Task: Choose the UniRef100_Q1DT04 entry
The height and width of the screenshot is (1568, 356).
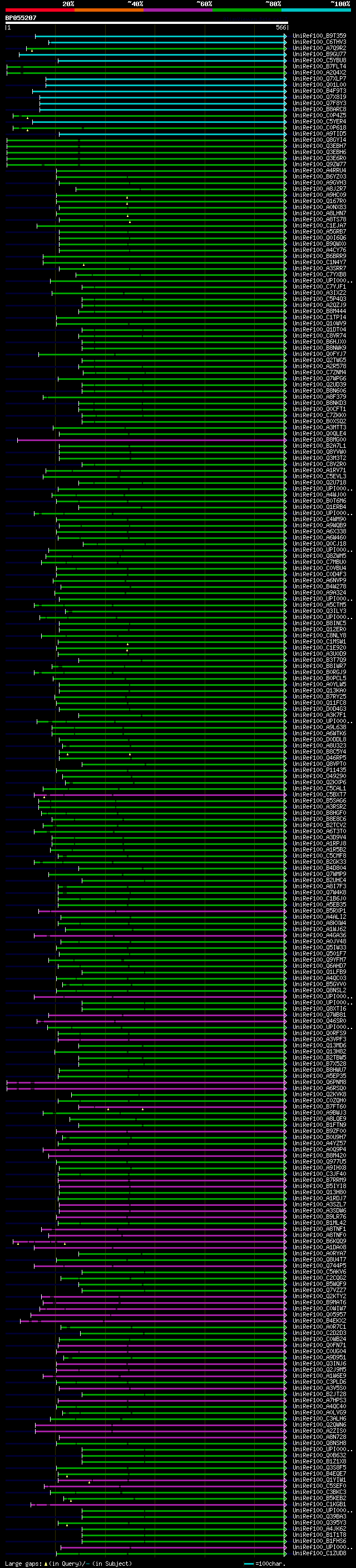Action: (x=319, y=329)
